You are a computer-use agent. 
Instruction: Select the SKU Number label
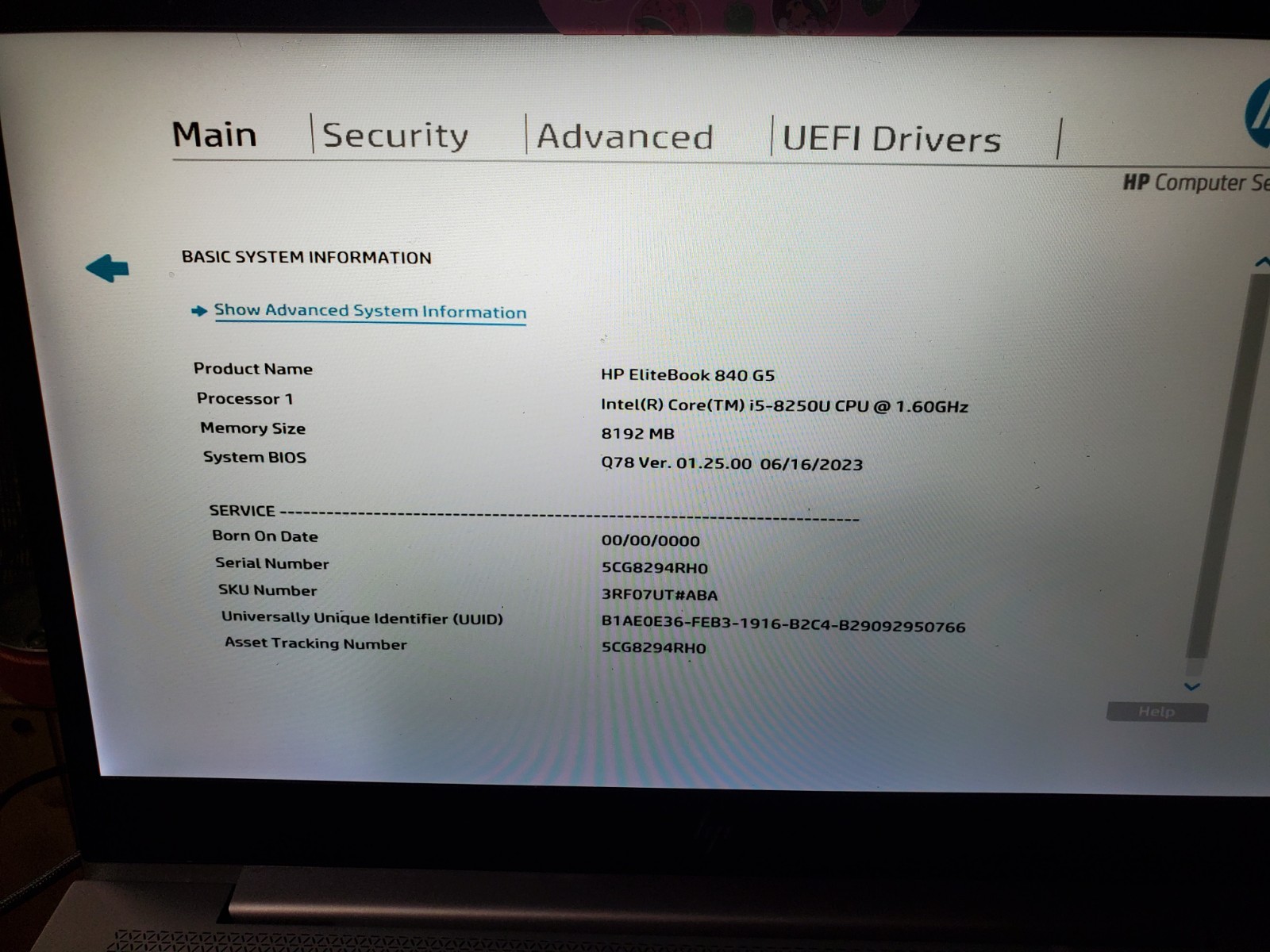coord(267,590)
